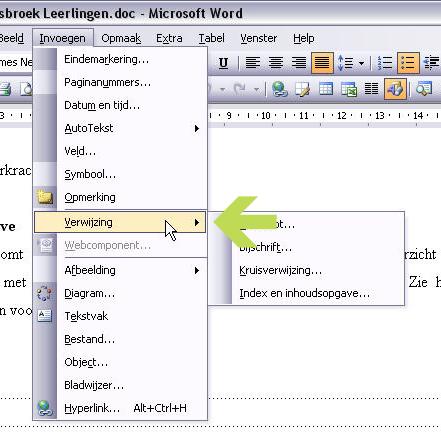This screenshot has height=437, width=441.
Task: Choose Kruisverwijzing from the submenu
Action: tap(280, 270)
